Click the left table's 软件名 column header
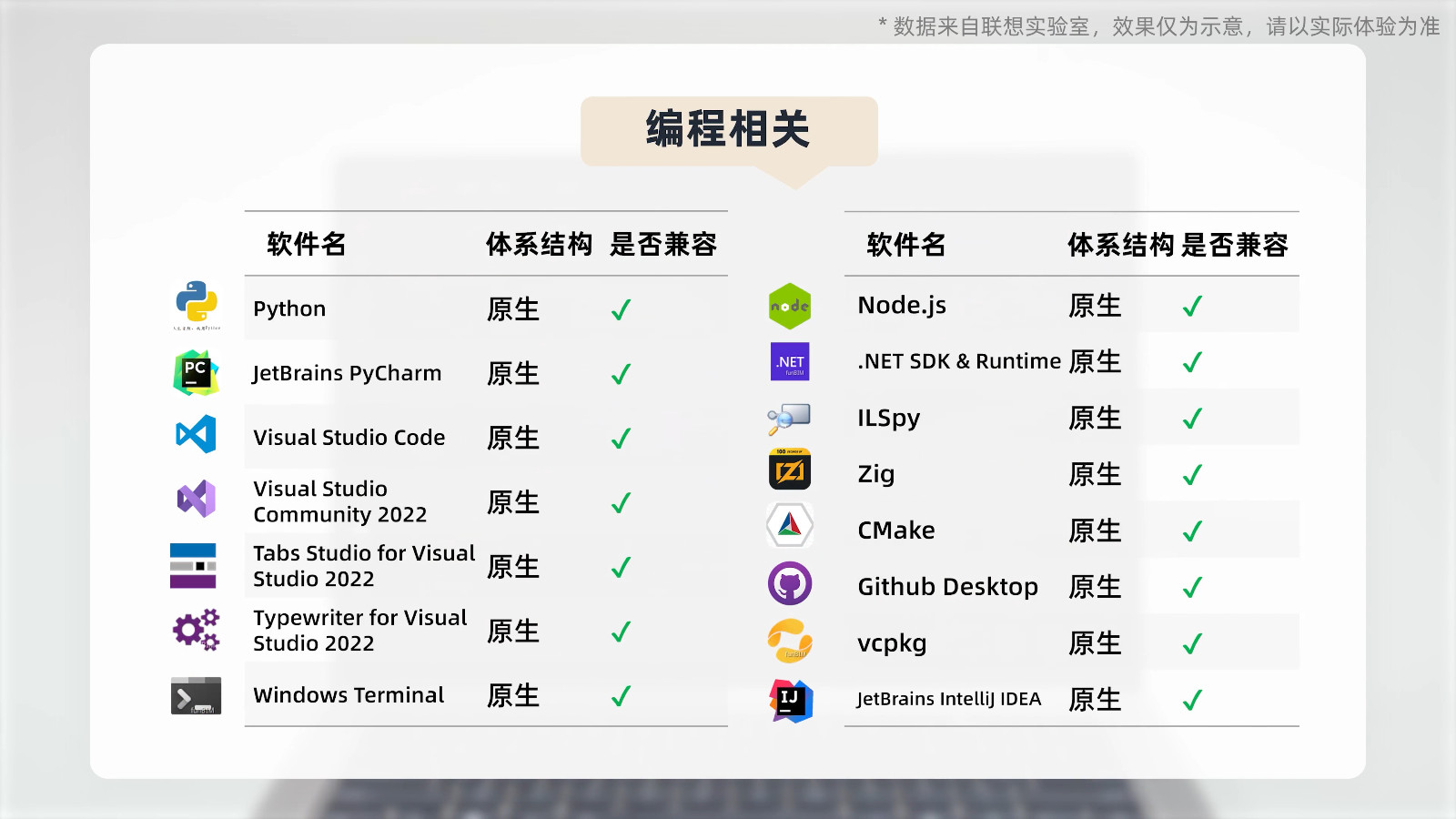Image resolution: width=1456 pixels, height=819 pixels. [x=307, y=244]
